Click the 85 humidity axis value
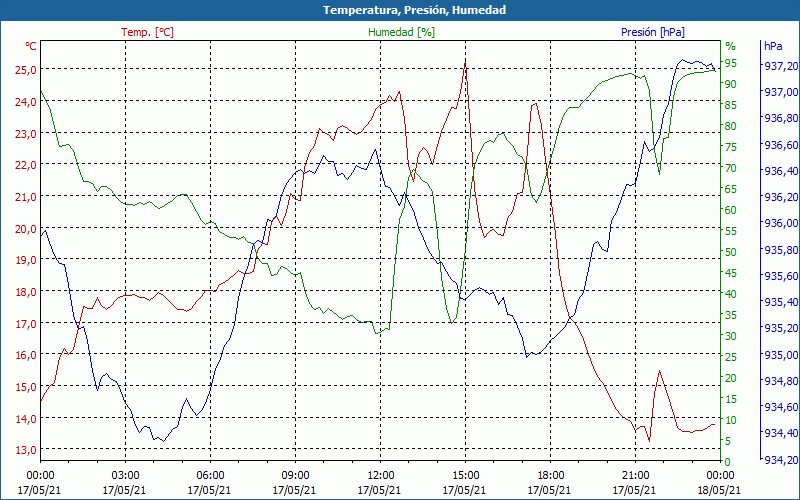The image size is (800, 500). (x=731, y=105)
